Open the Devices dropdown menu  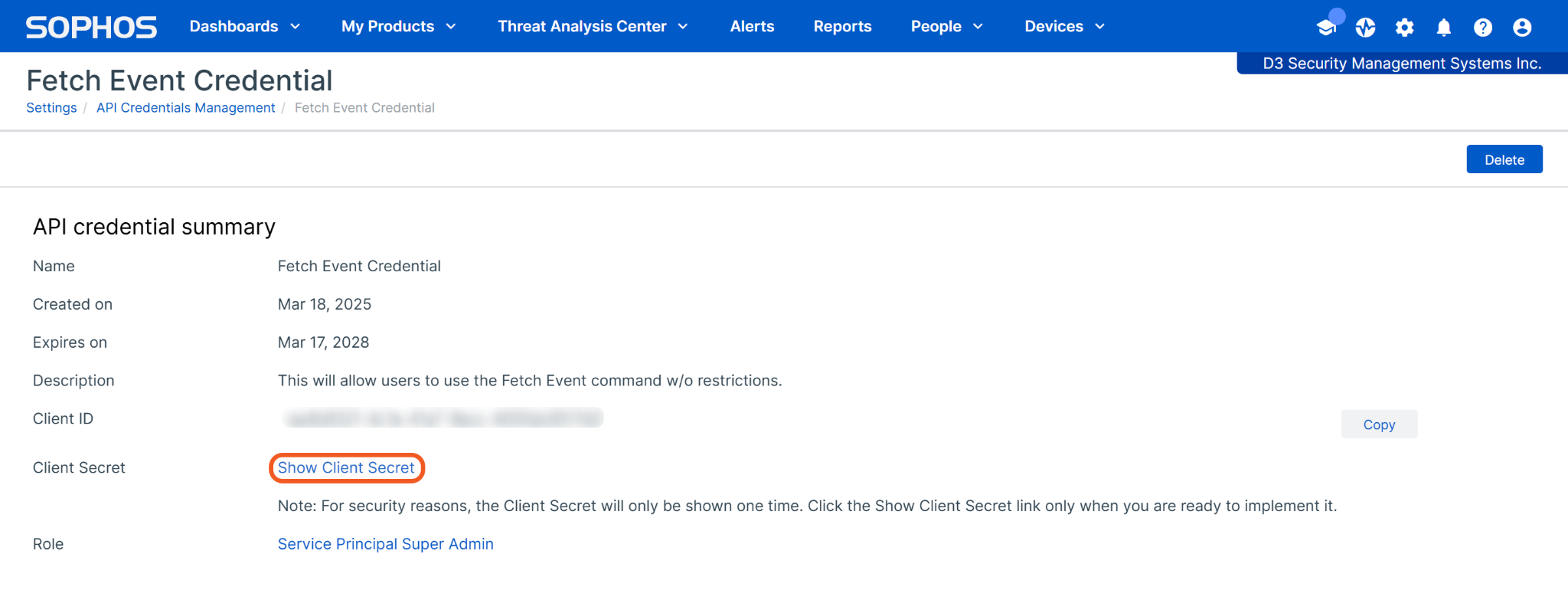coord(1064,26)
